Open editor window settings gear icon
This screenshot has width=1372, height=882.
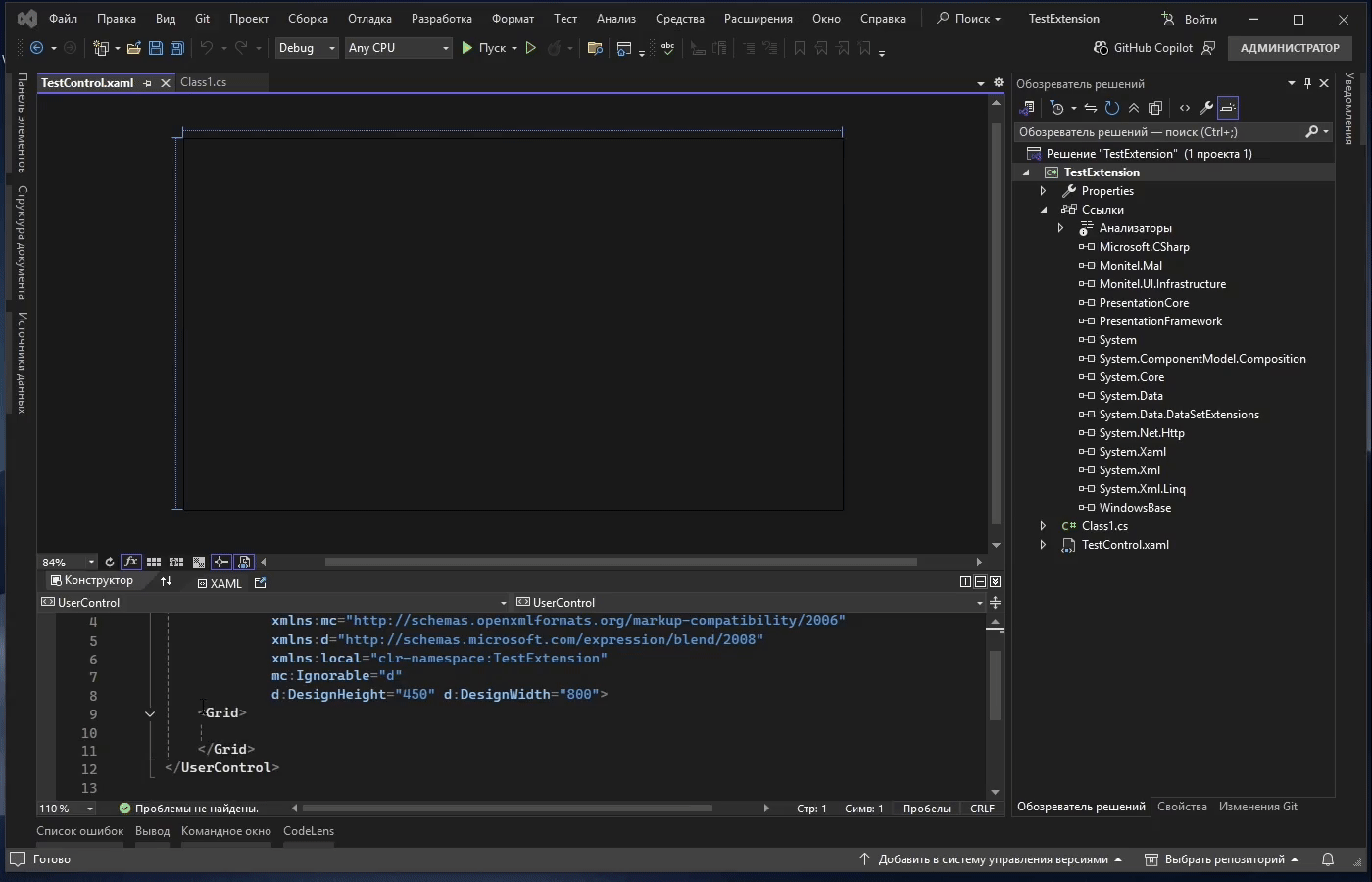[999, 83]
